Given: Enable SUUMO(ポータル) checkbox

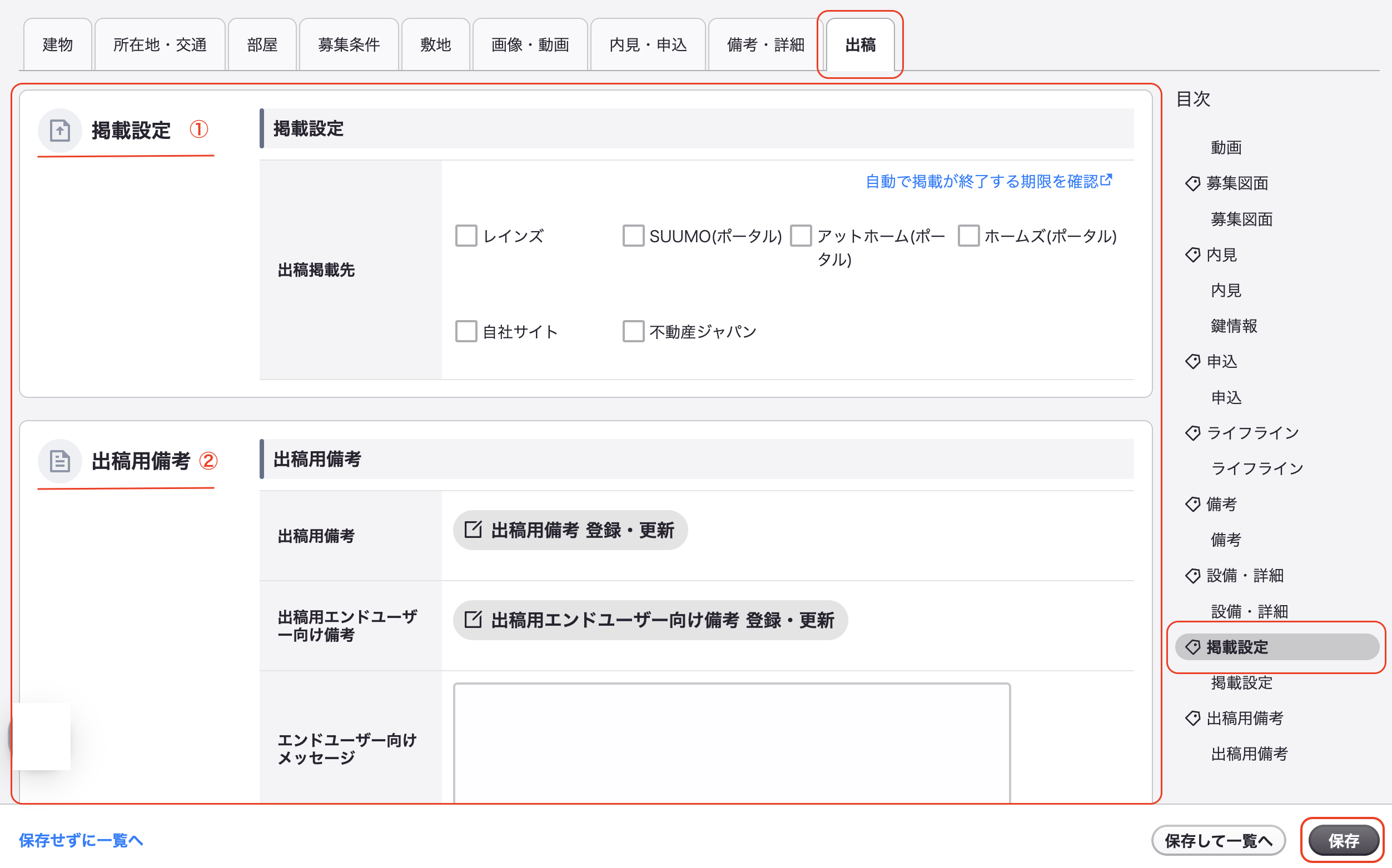Looking at the screenshot, I should [x=633, y=236].
